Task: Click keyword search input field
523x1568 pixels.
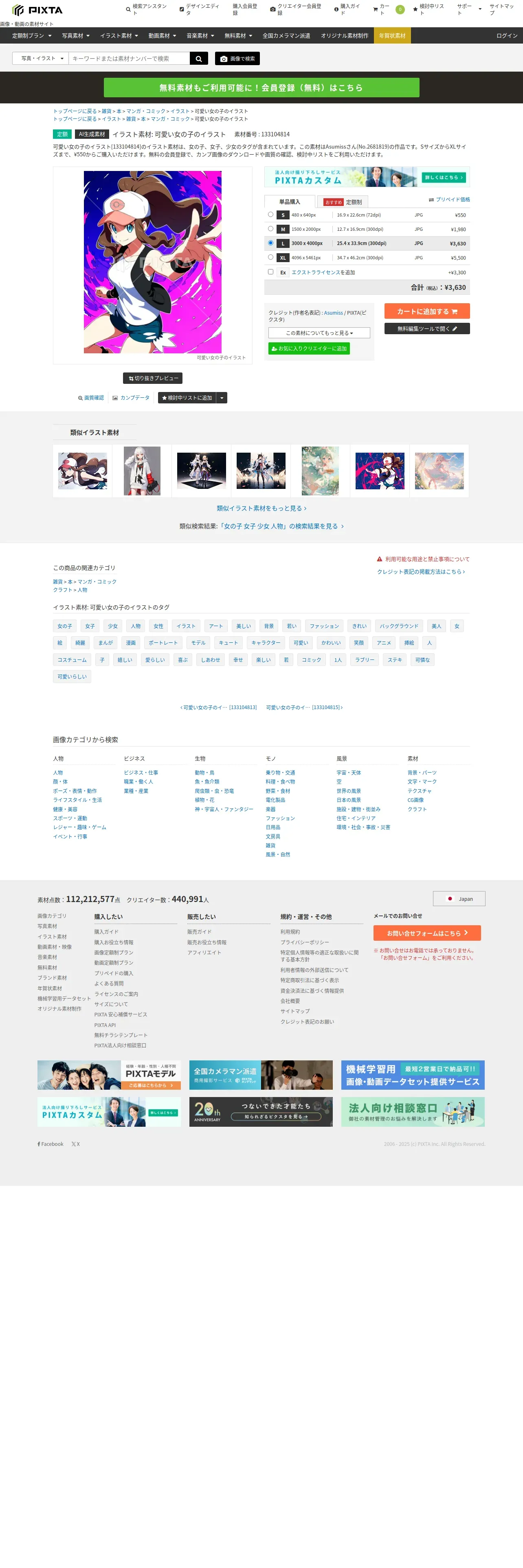Action: [129, 59]
